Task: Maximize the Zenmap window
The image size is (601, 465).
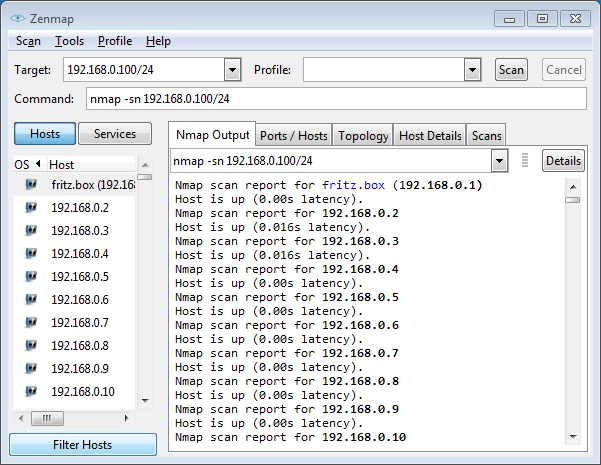Action: click(x=542, y=18)
